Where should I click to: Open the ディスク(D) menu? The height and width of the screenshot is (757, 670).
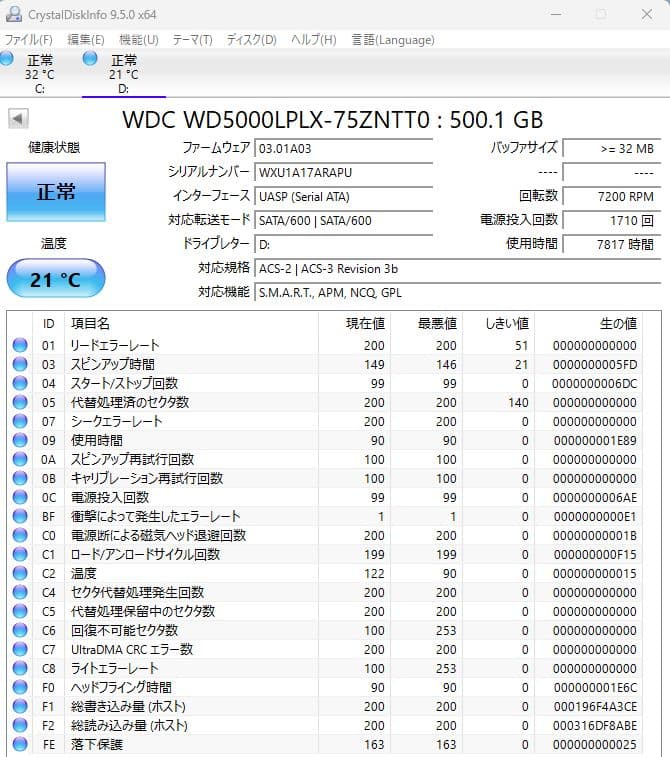(251, 40)
